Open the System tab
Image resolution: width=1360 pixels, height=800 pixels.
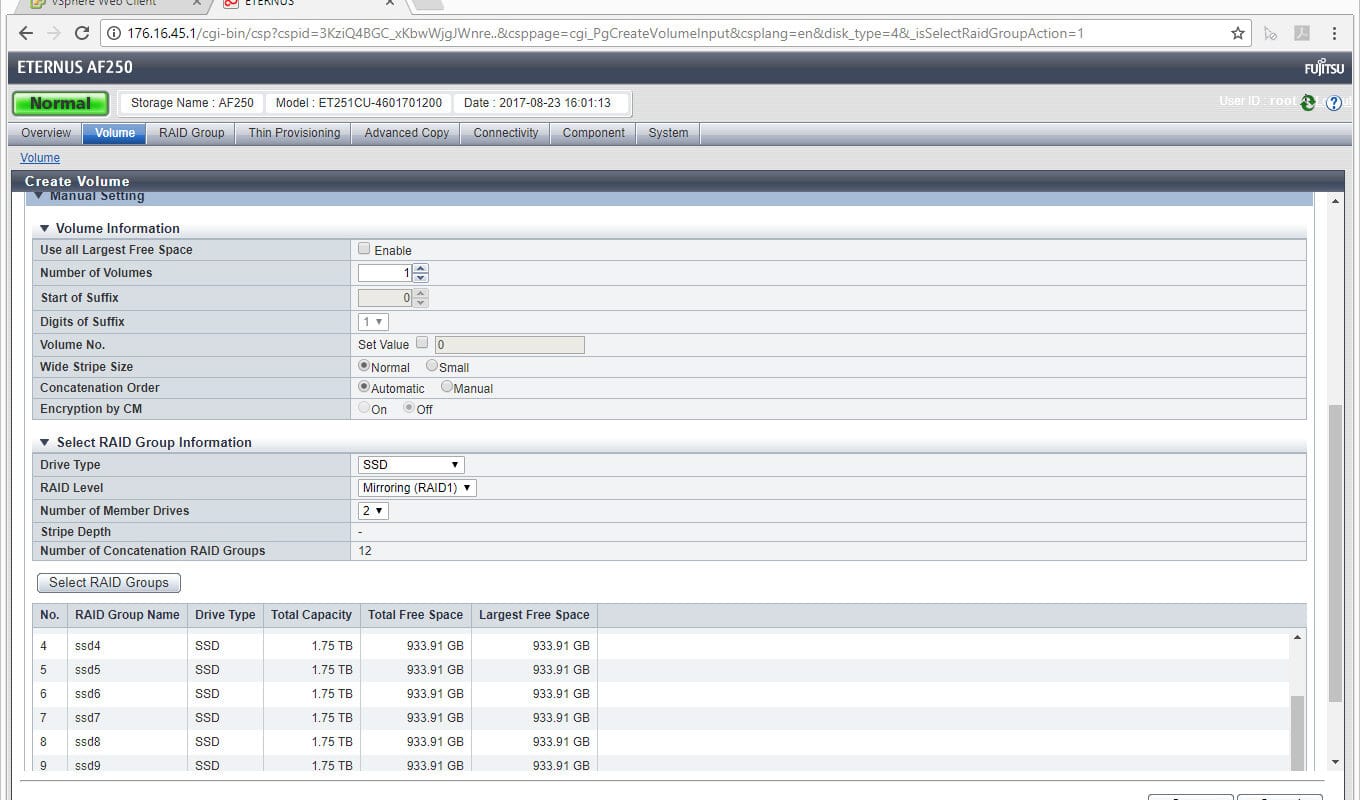668,133
